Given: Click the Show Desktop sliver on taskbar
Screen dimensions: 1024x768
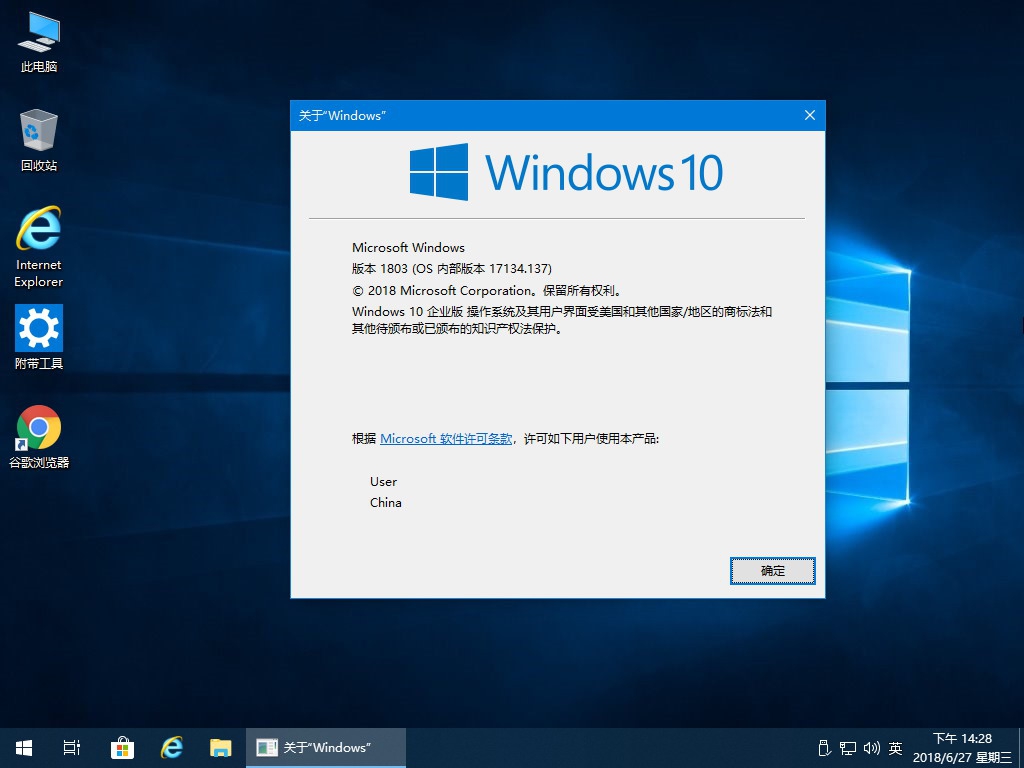Looking at the screenshot, I should pos(1021,748).
